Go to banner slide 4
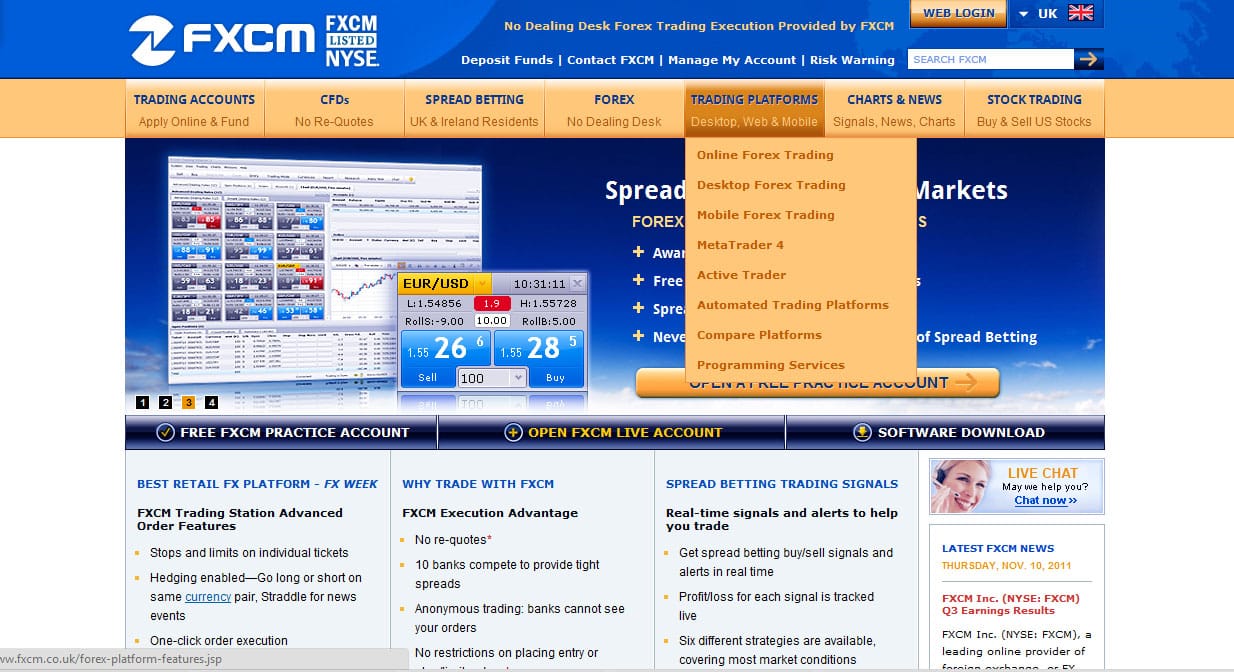 [x=211, y=403]
